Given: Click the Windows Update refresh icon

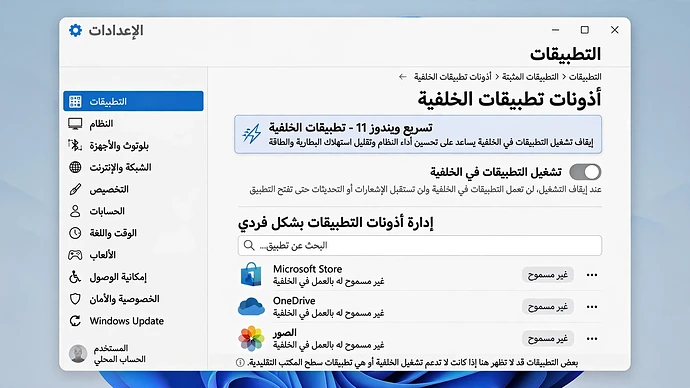Looking at the screenshot, I should 75,321.
